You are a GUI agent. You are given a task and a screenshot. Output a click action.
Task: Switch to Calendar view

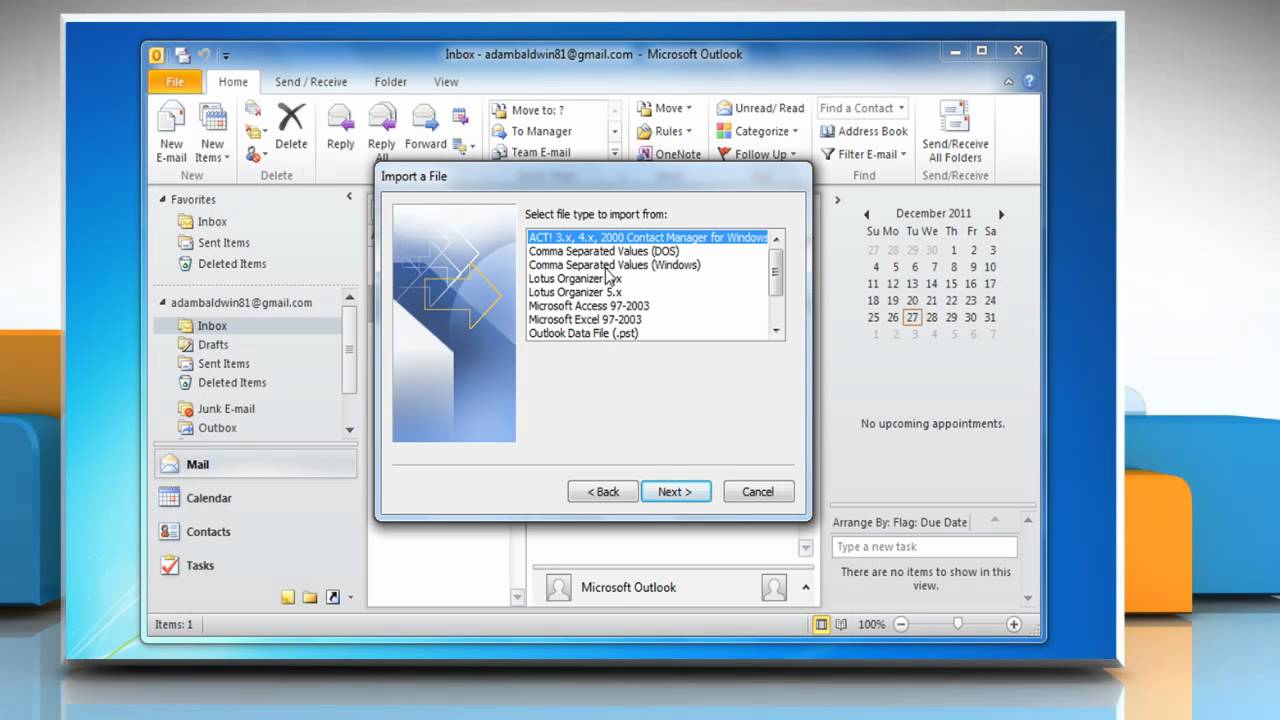pyautogui.click(x=254, y=498)
